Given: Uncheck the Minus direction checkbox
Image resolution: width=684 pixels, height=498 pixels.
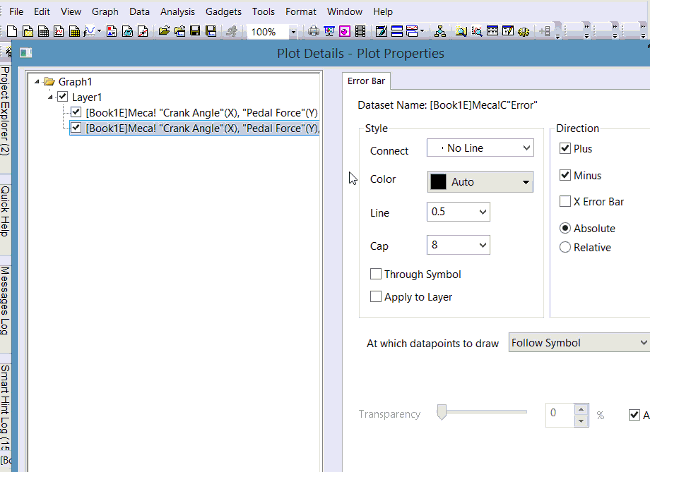Looking at the screenshot, I should [x=565, y=175].
